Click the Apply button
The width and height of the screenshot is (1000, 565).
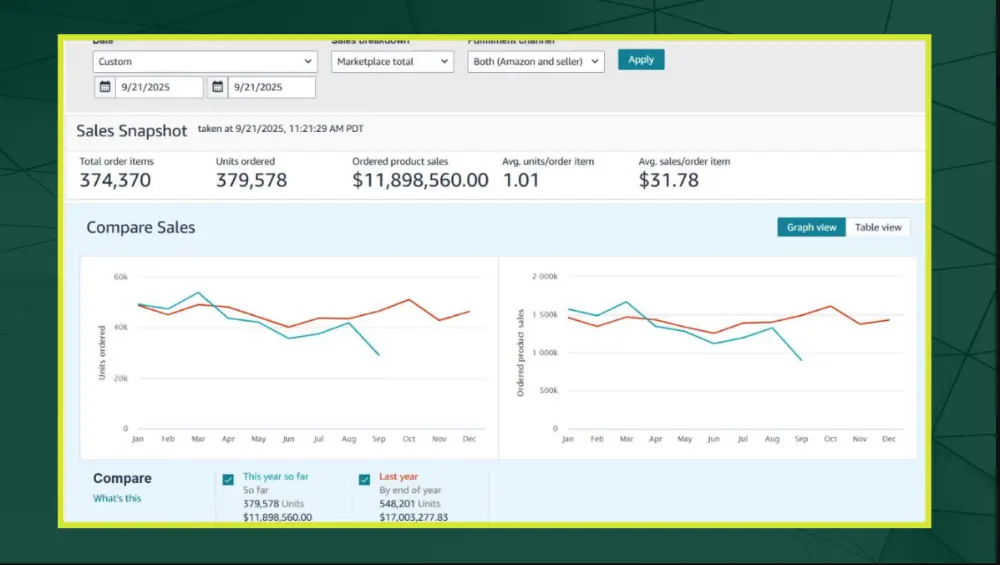pyautogui.click(x=641, y=59)
